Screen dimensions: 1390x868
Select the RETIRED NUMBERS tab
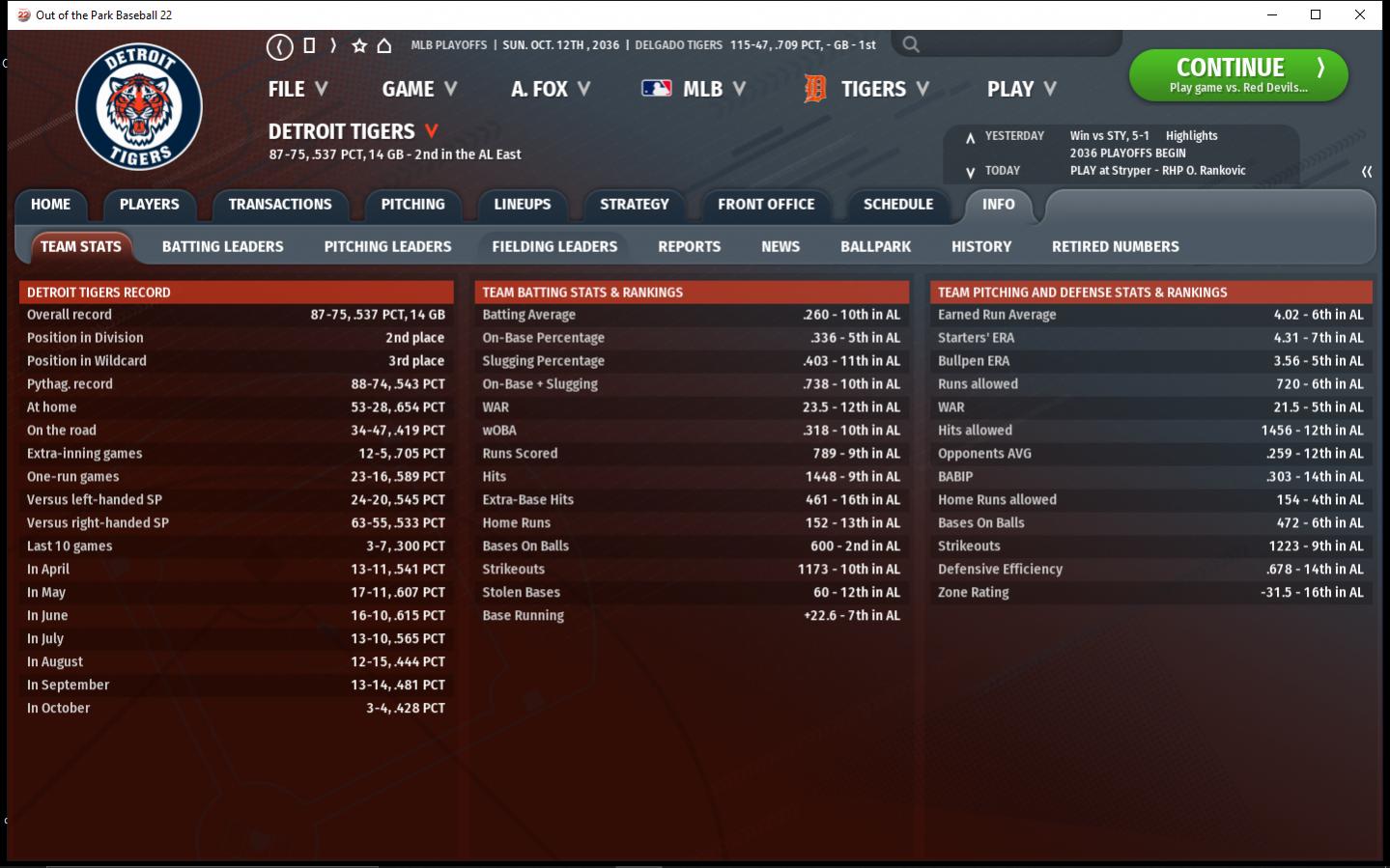click(x=1115, y=247)
